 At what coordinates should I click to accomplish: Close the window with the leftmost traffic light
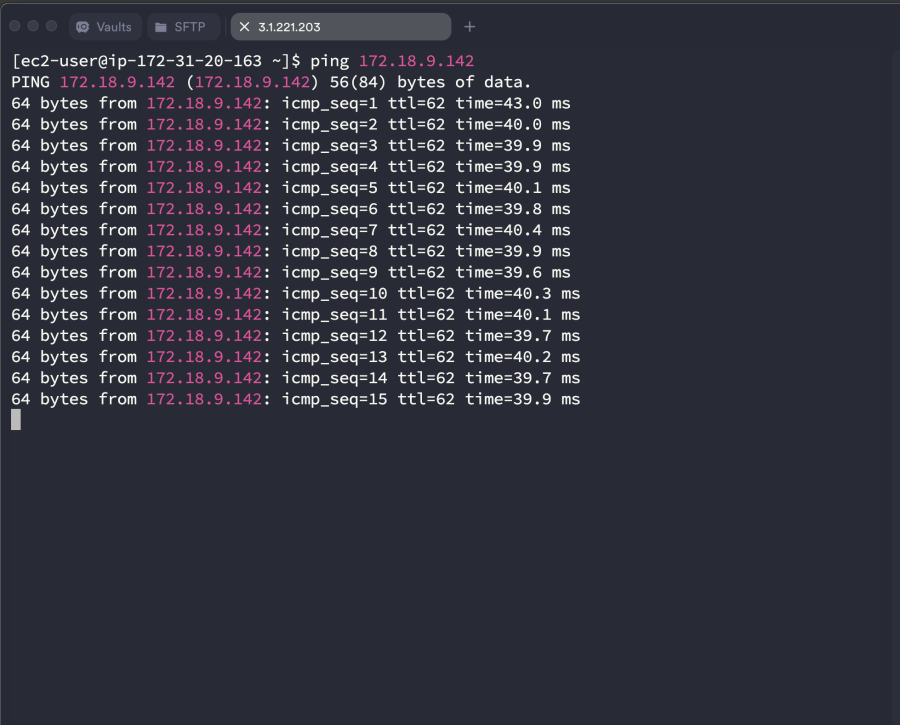pyautogui.click(x=16, y=26)
